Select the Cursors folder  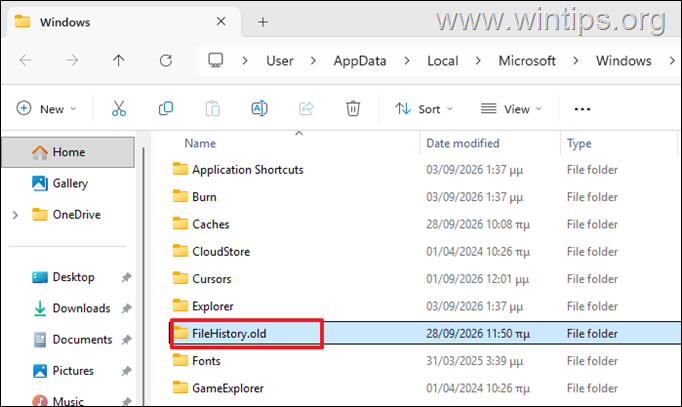click(x=211, y=279)
